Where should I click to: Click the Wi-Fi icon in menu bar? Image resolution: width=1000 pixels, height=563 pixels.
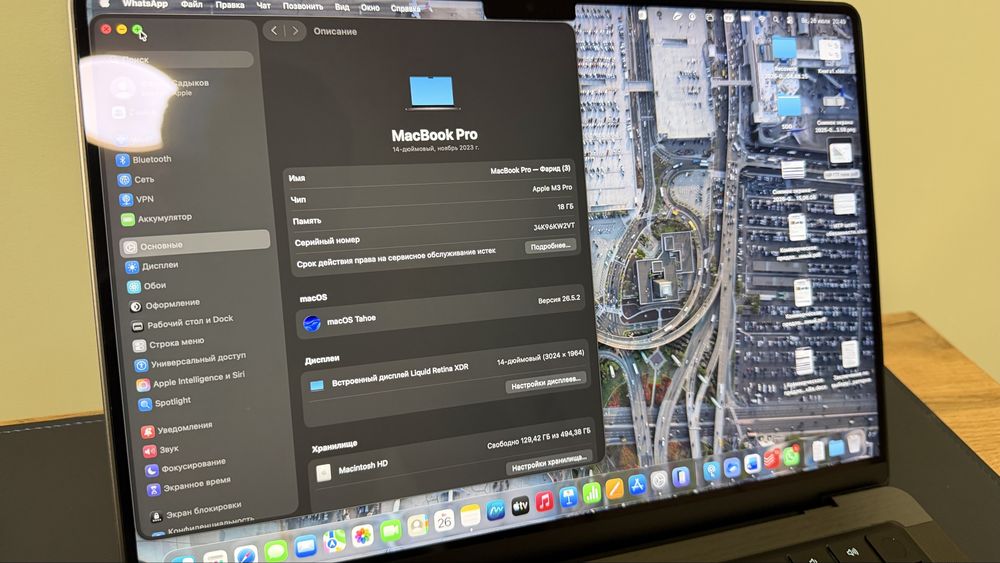(761, 20)
